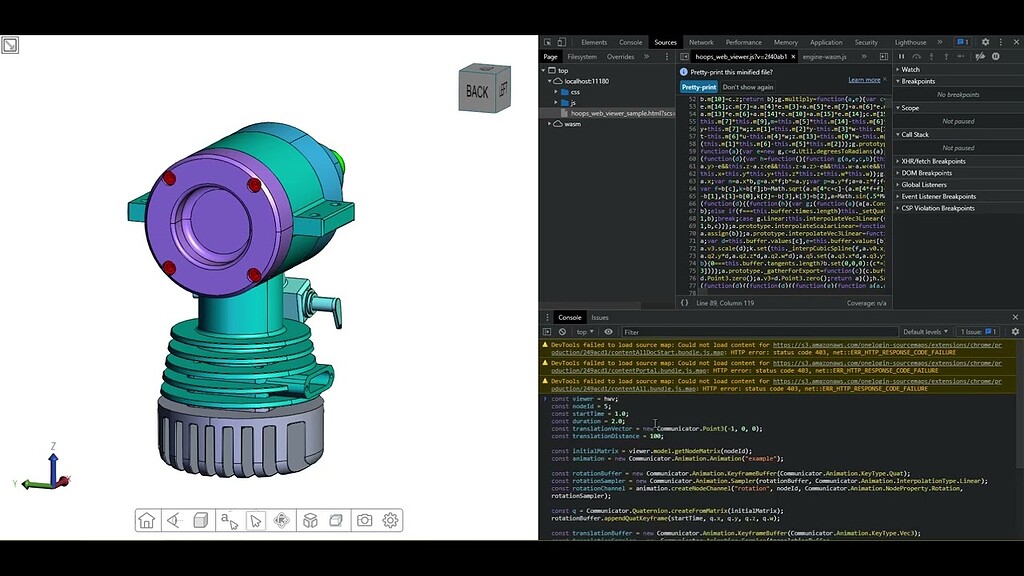This screenshot has height=576, width=1024.
Task: Click the Home icon in the viewer toolbar
Action: 147,520
